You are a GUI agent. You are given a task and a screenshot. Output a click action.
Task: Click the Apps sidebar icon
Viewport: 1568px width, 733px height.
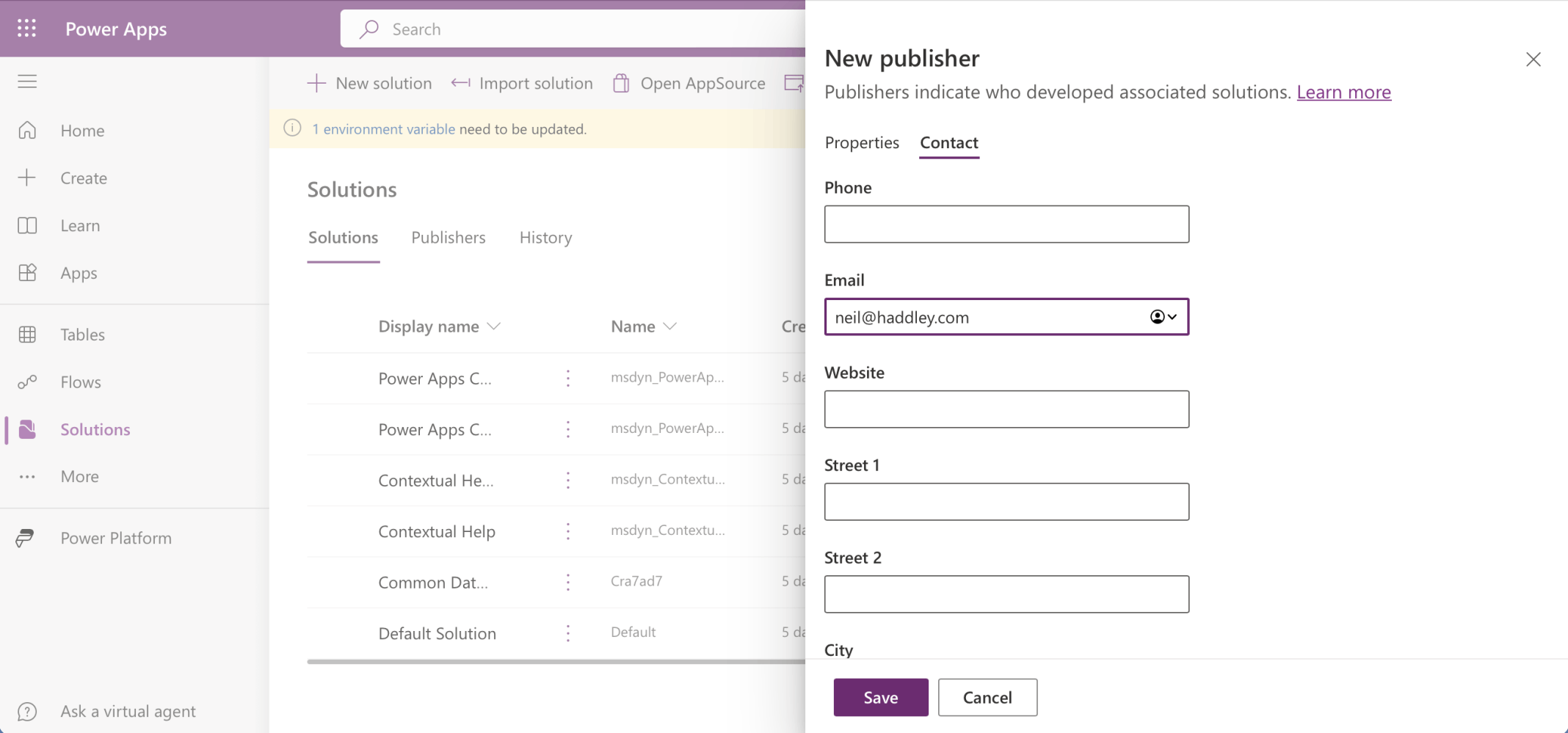(27, 273)
